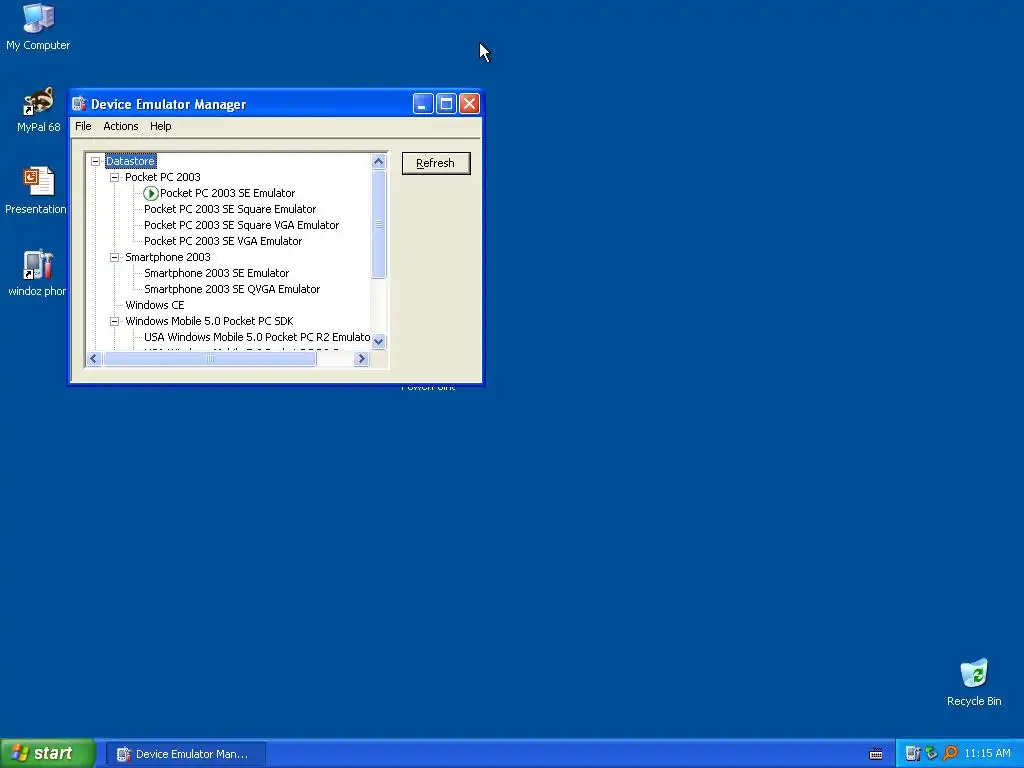Screen dimensions: 1024x768
Task: Select Smartphone 2003 SE Emulator
Action: (x=216, y=273)
